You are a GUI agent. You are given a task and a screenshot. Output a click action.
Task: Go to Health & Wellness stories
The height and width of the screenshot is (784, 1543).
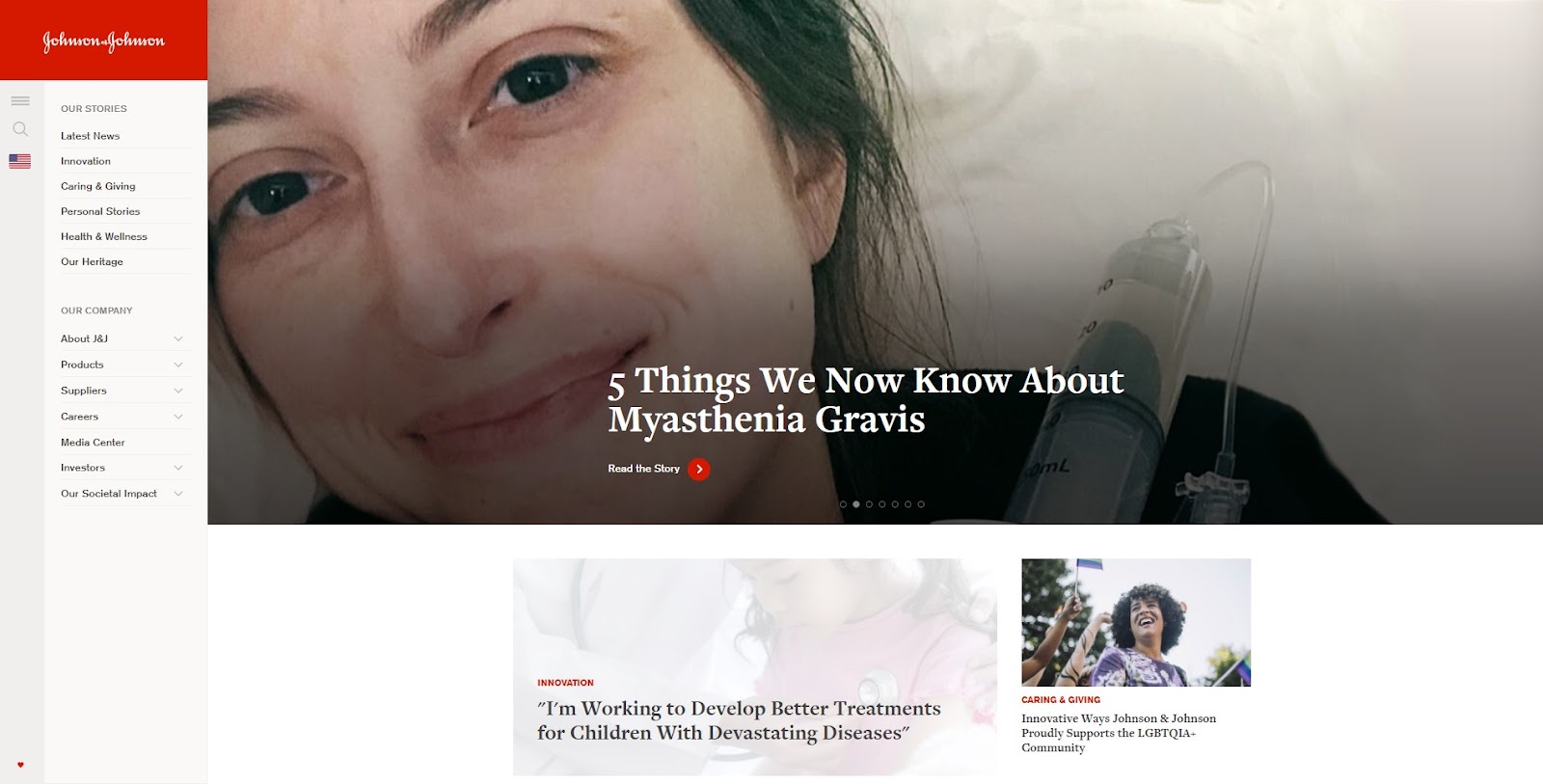(104, 236)
